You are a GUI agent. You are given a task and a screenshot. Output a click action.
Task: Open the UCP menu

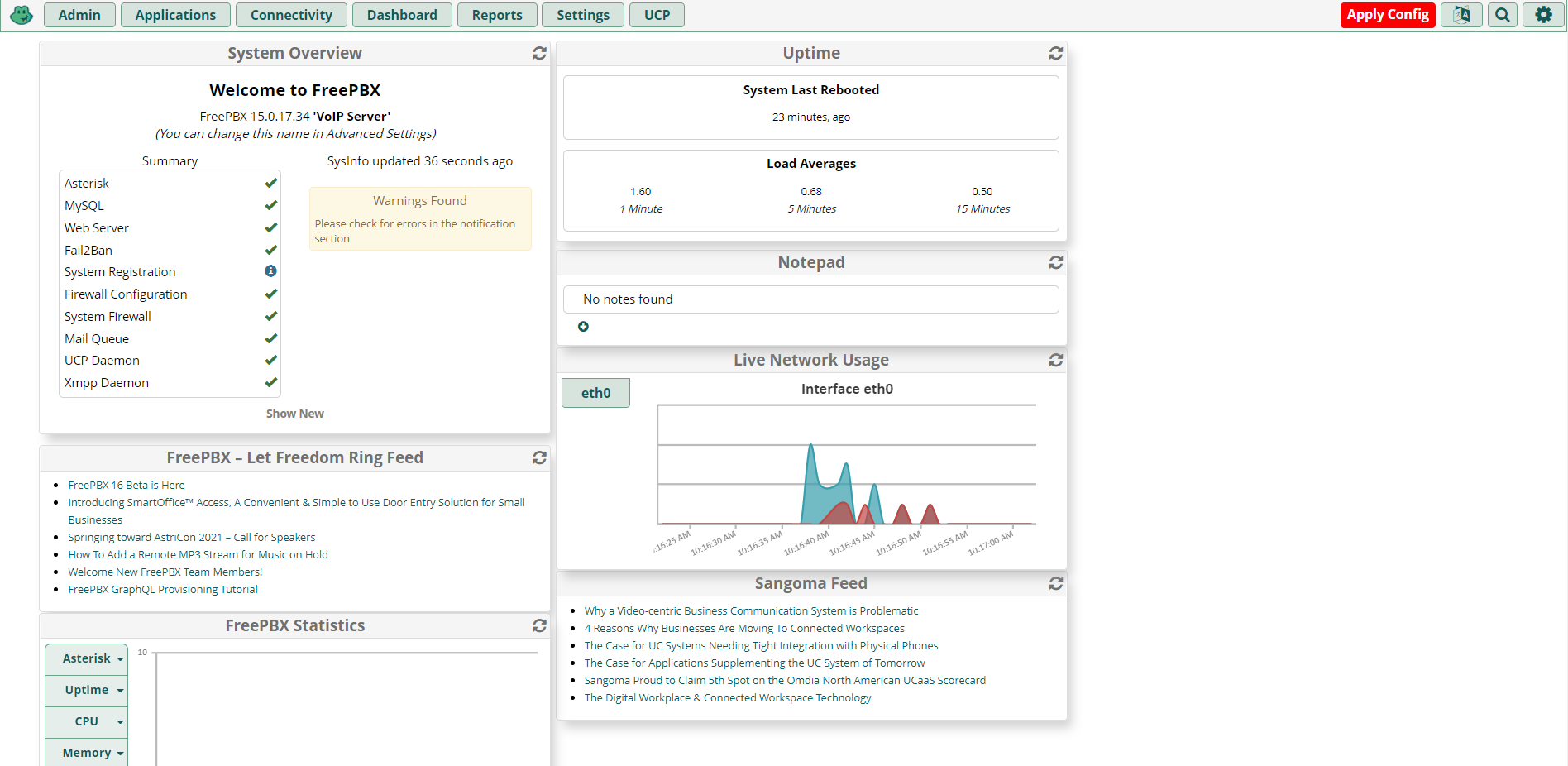657,15
